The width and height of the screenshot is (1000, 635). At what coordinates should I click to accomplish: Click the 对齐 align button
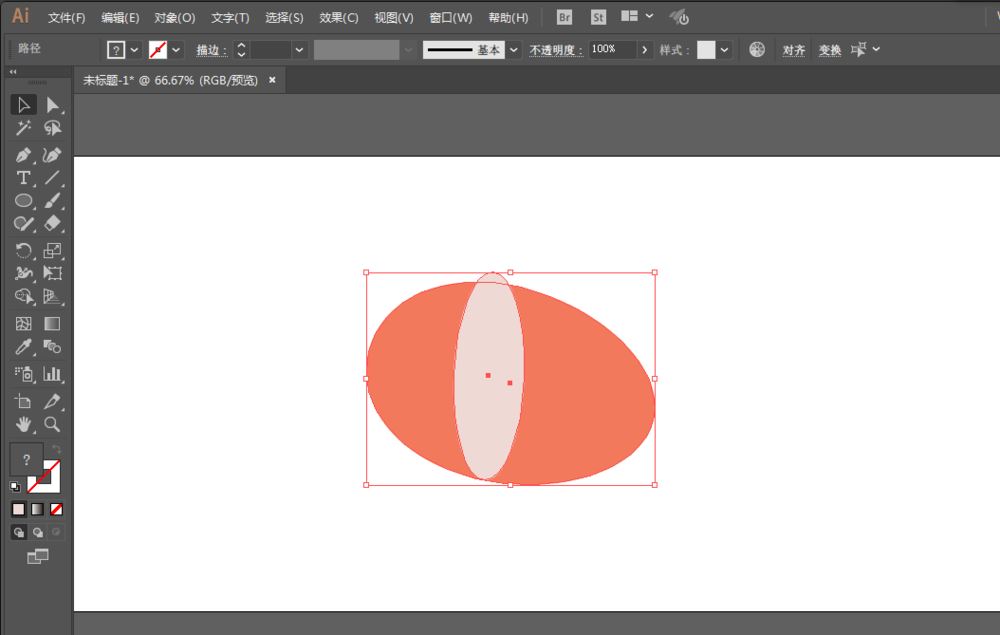pos(793,50)
